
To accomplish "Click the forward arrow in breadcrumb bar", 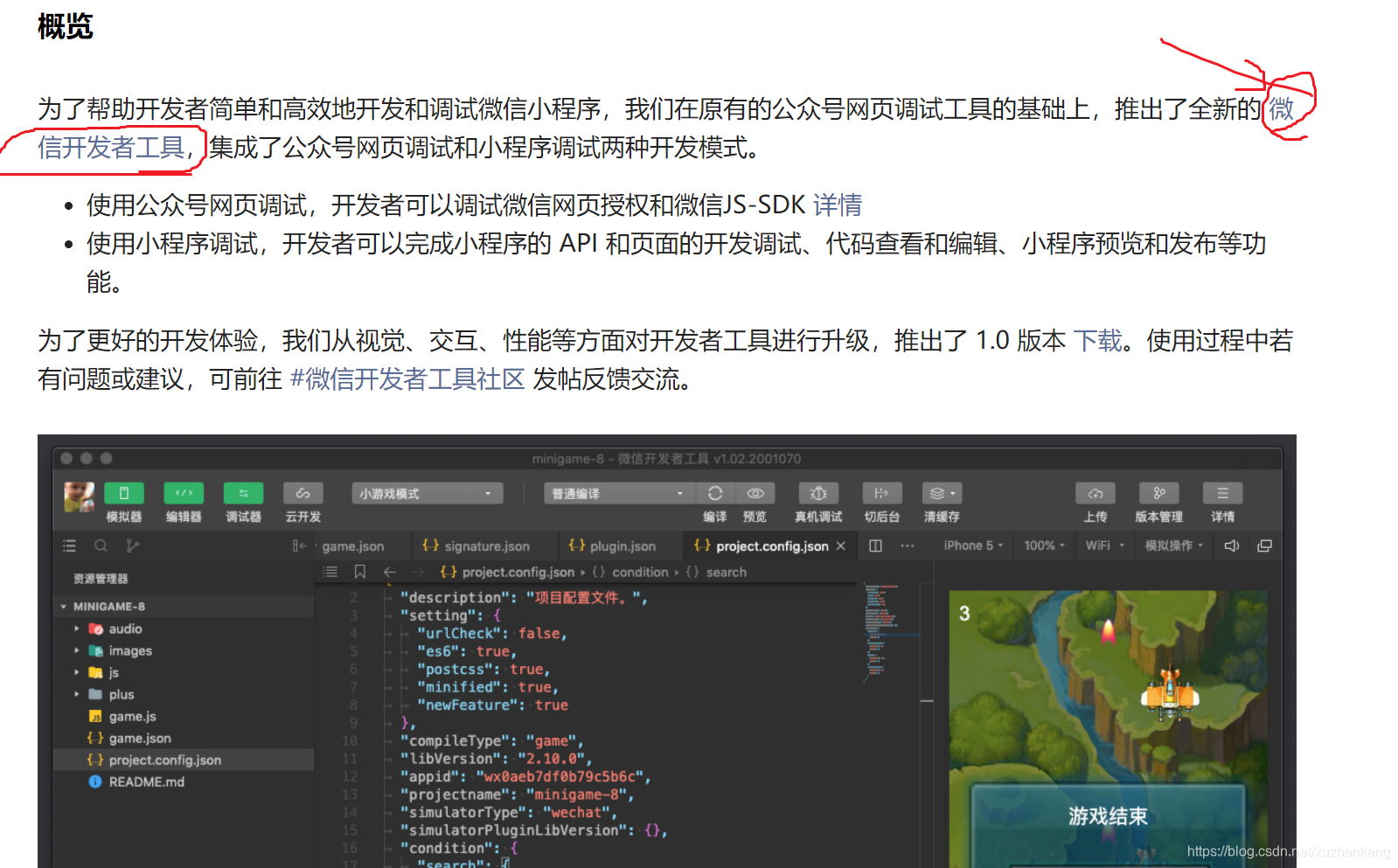I will click(x=419, y=572).
